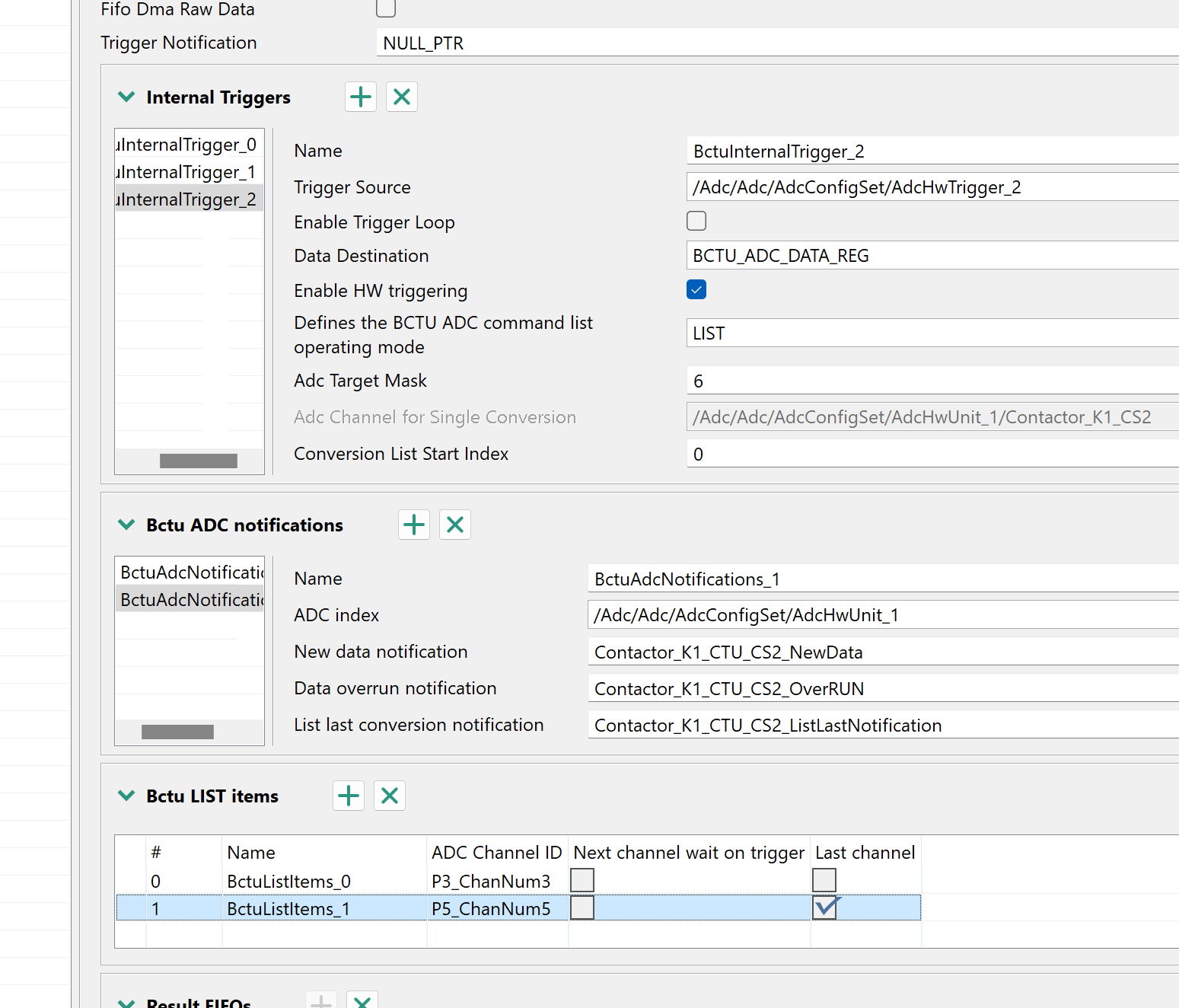This screenshot has height=1008, width=1179.
Task: Enable the Trigger Loop checkbox
Action: point(696,221)
